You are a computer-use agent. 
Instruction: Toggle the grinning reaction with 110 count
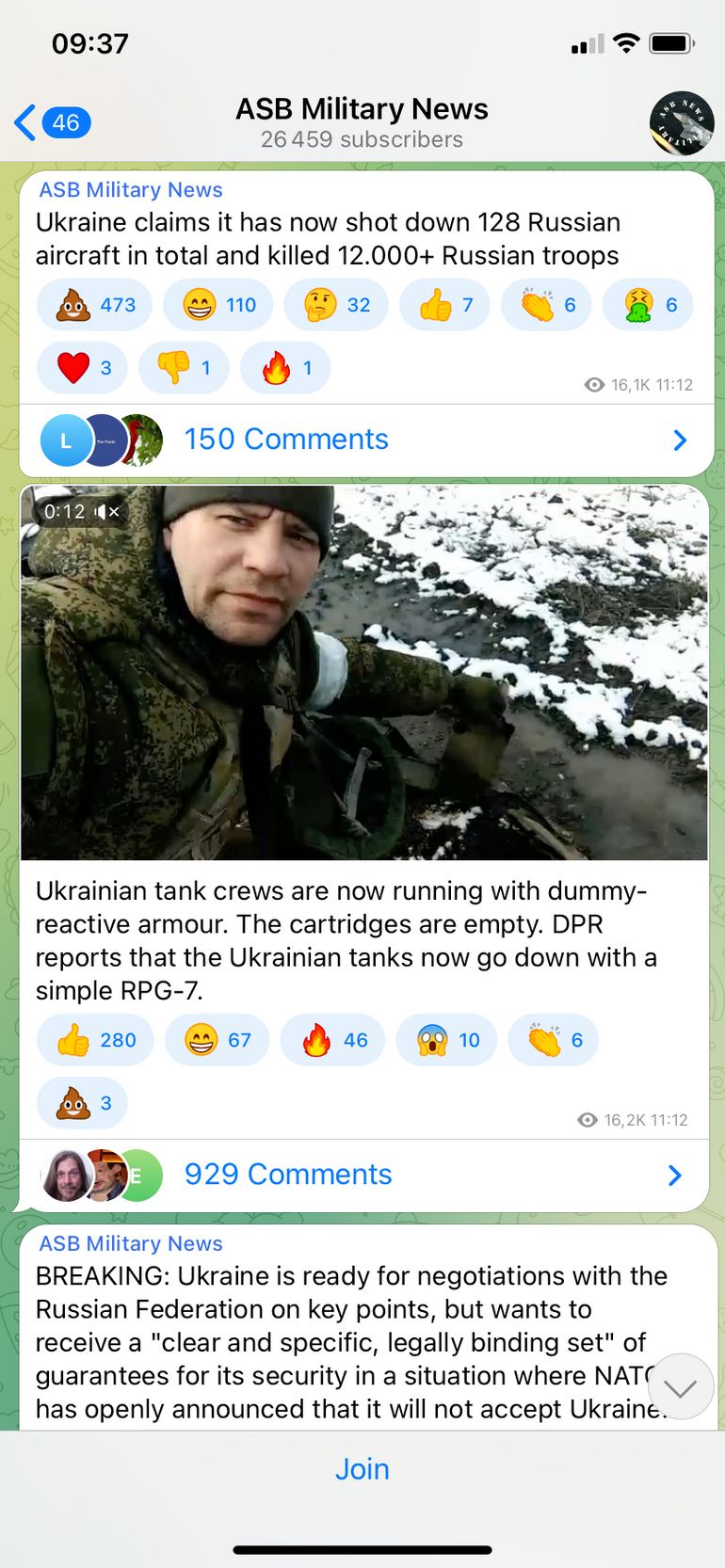click(x=217, y=305)
